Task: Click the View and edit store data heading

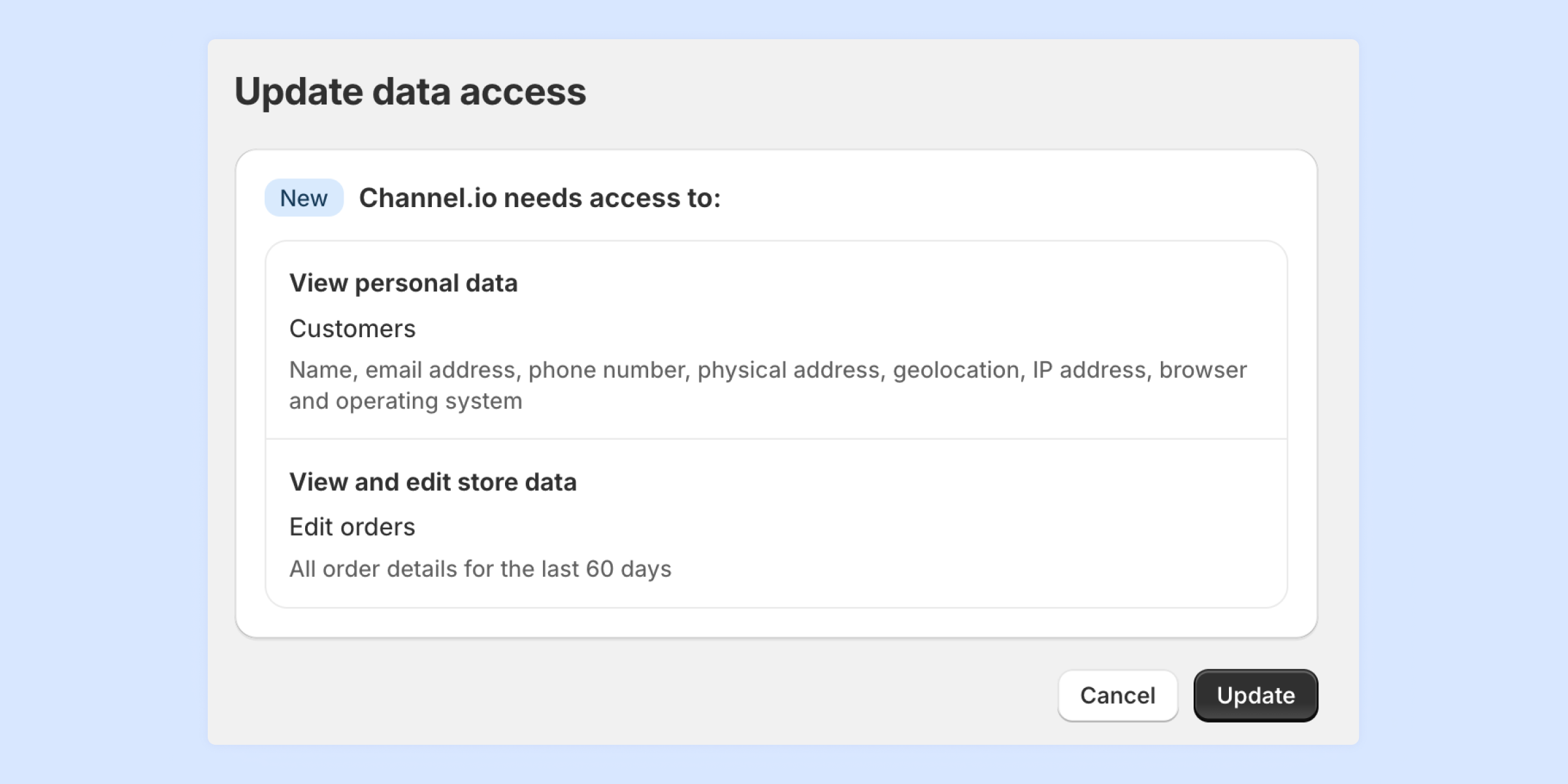Action: point(433,482)
